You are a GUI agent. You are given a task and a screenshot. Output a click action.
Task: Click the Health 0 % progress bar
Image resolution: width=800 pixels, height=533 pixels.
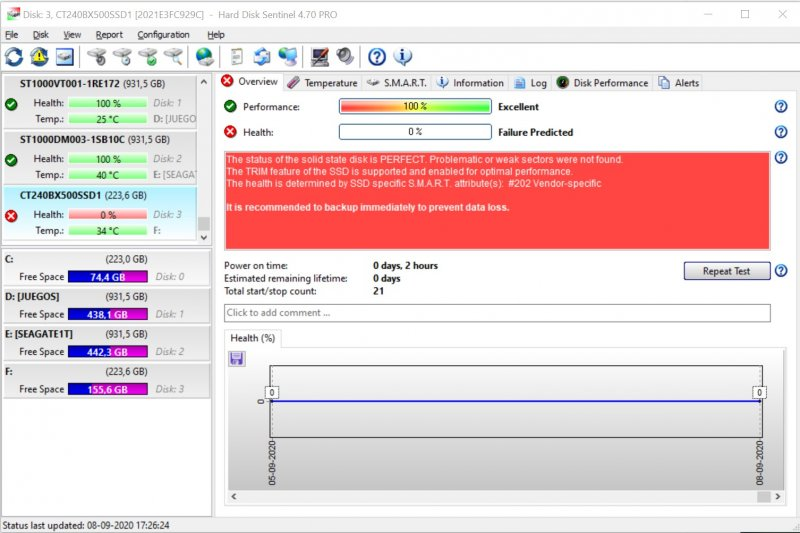coord(415,132)
